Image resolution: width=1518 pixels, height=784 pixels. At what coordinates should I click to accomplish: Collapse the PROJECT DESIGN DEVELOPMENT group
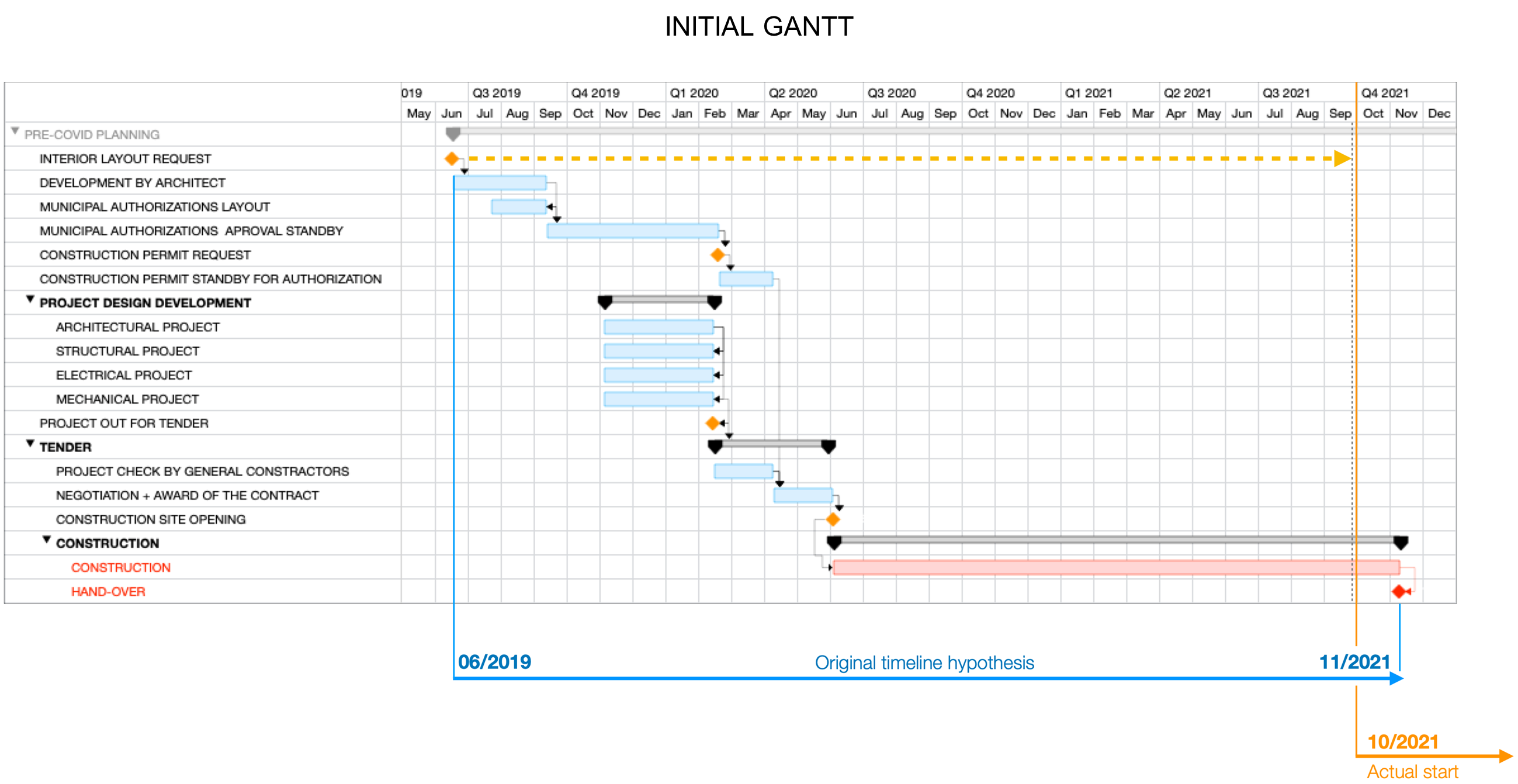30,300
